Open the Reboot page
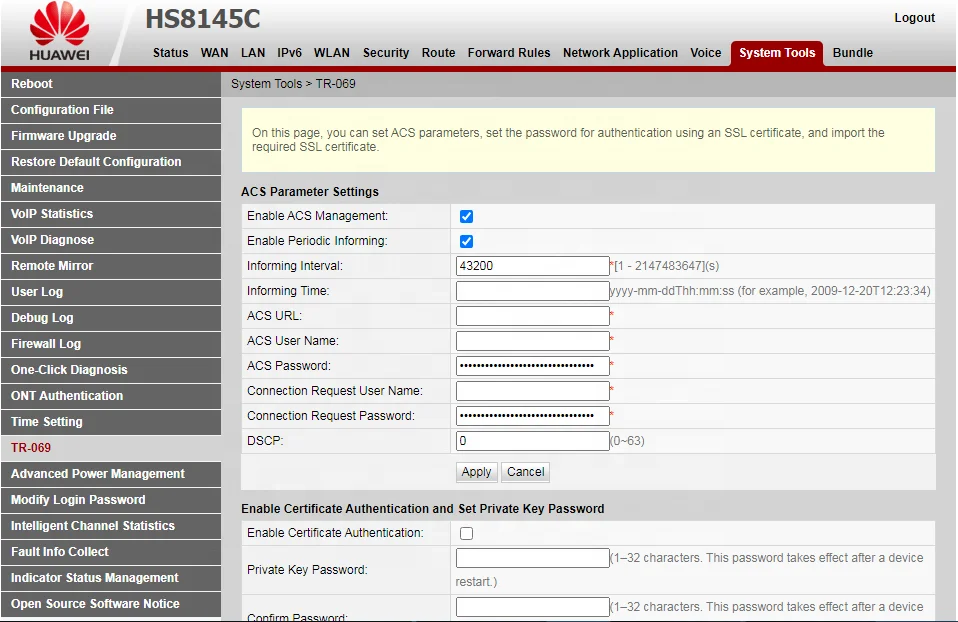The height and width of the screenshot is (622, 958). pyautogui.click(x=33, y=84)
